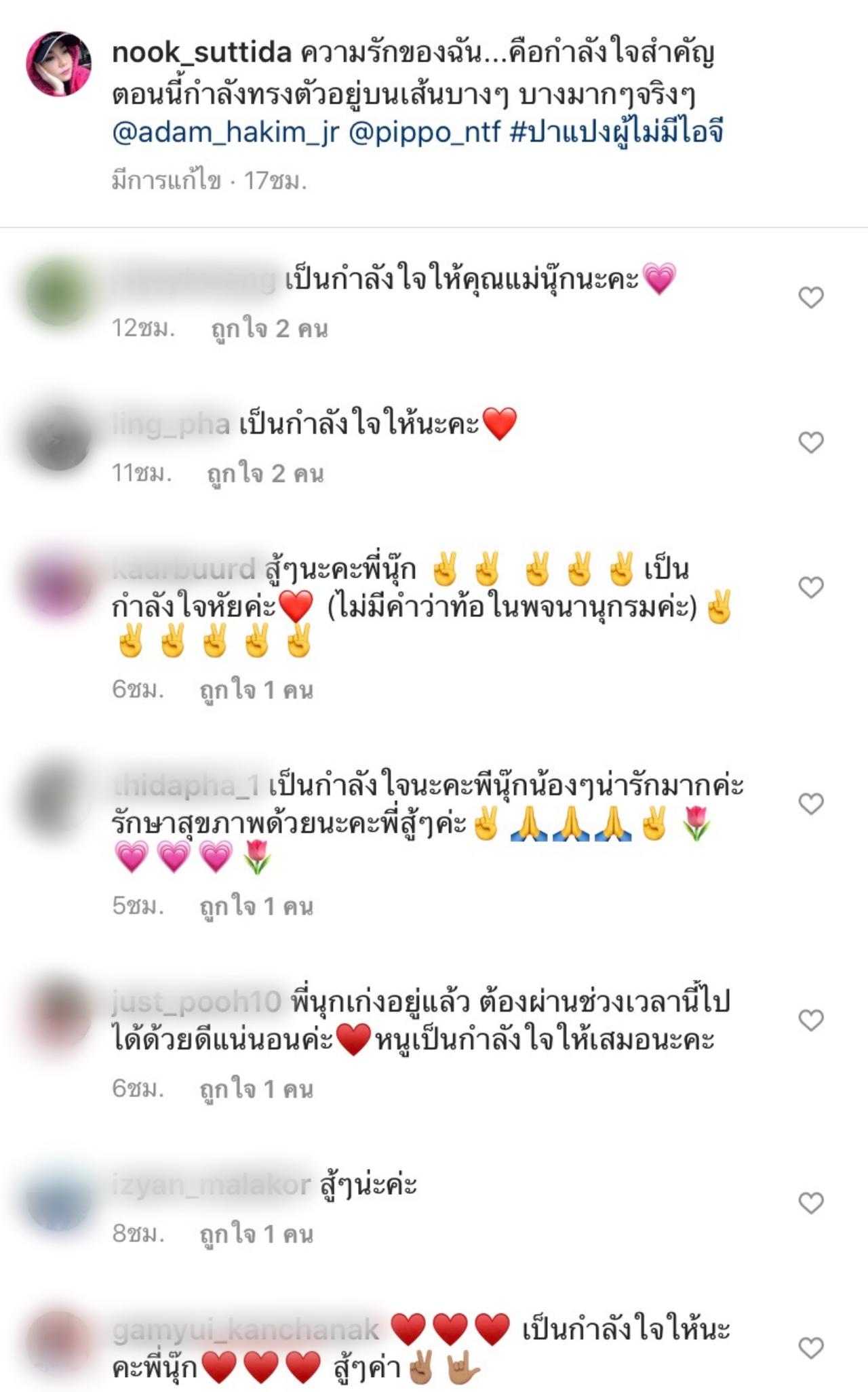Open izyan_malakor username
Screen dimensions: 868x1392
tap(211, 1185)
